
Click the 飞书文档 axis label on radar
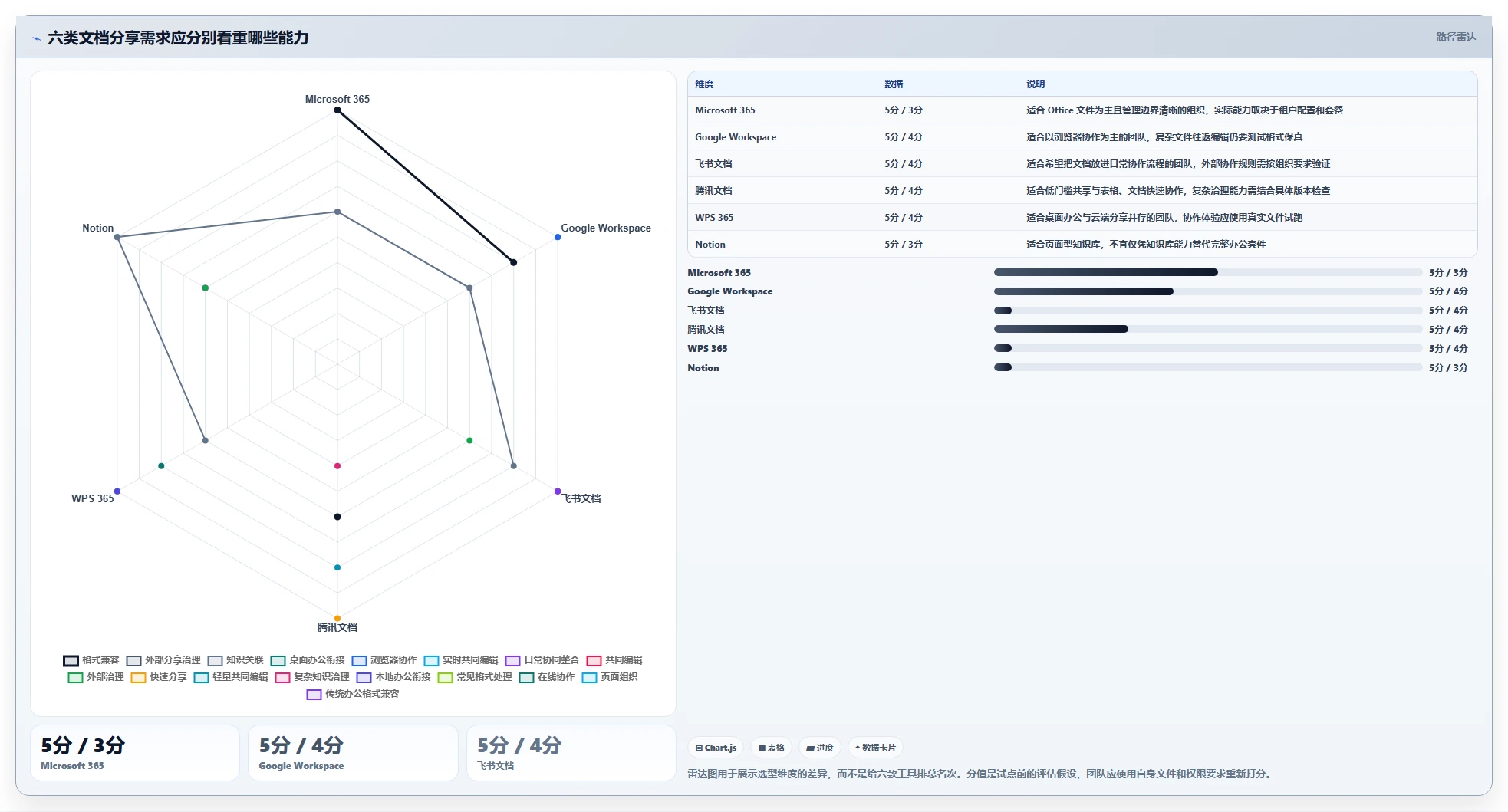[x=582, y=498]
